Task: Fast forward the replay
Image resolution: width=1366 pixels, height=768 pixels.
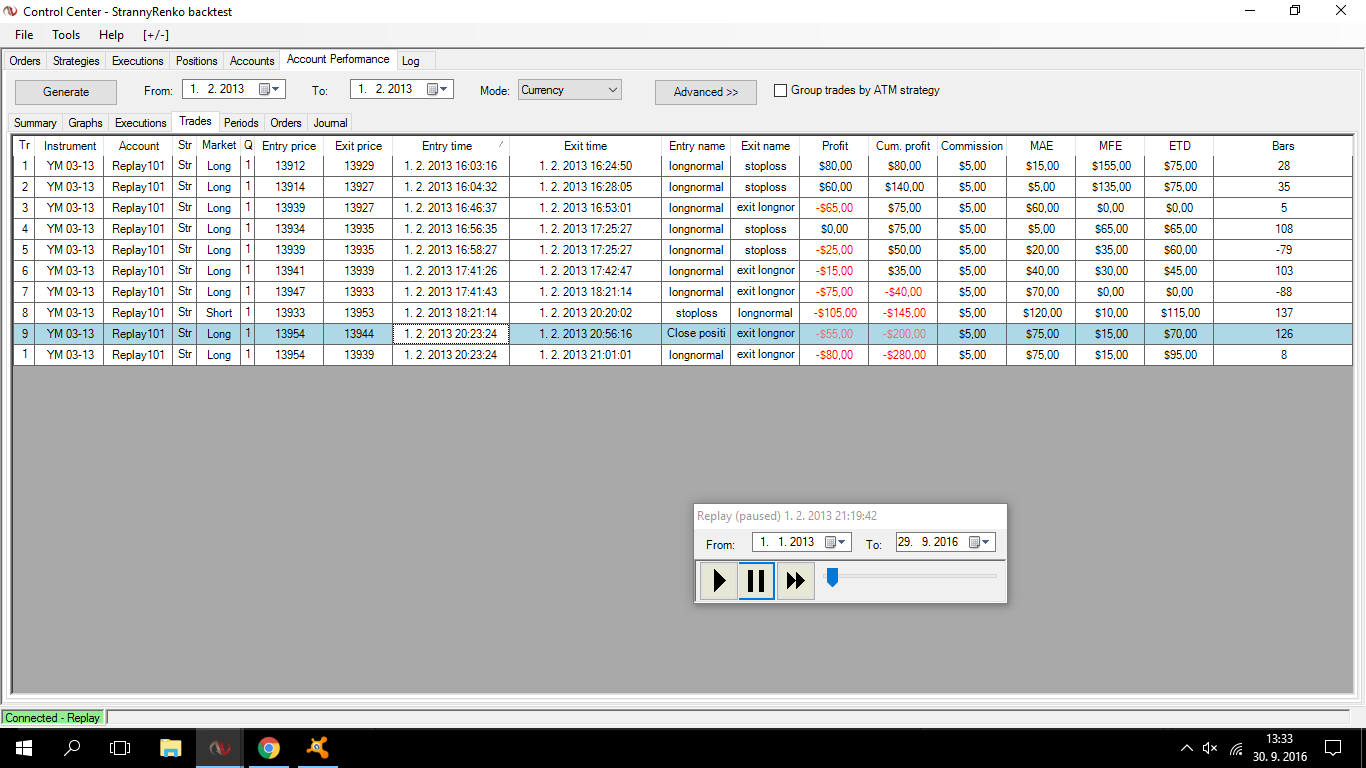Action: point(796,581)
